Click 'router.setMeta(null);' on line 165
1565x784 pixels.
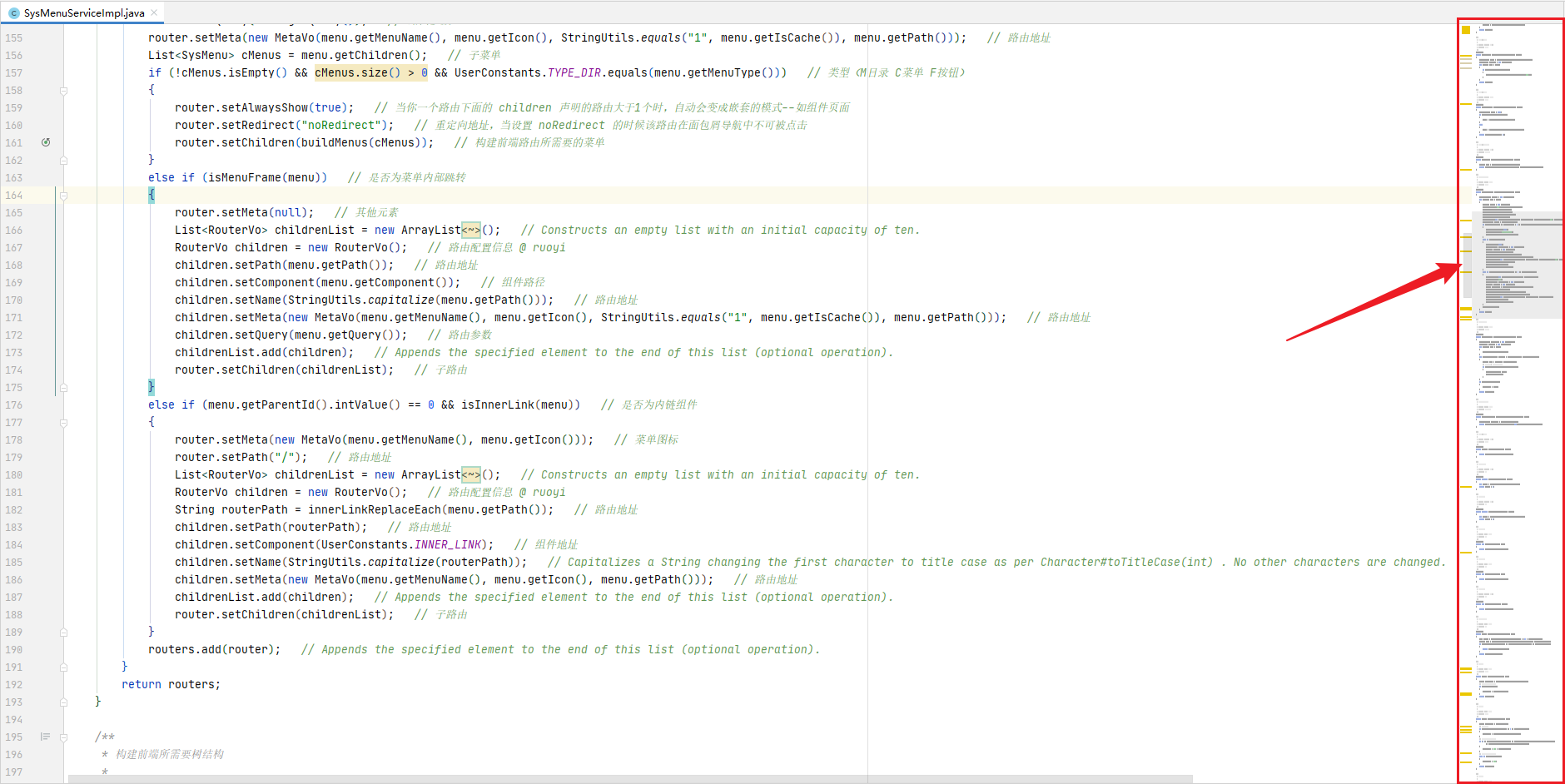[x=245, y=212]
